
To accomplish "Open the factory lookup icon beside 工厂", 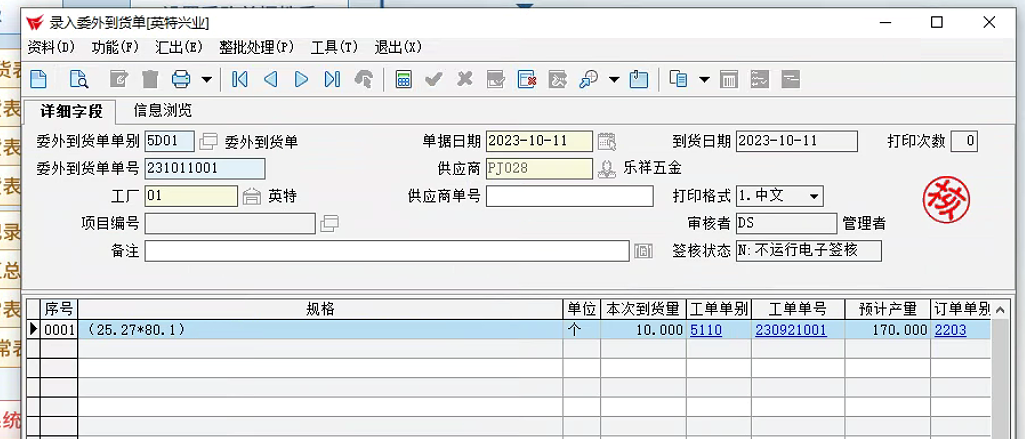I will [x=252, y=196].
